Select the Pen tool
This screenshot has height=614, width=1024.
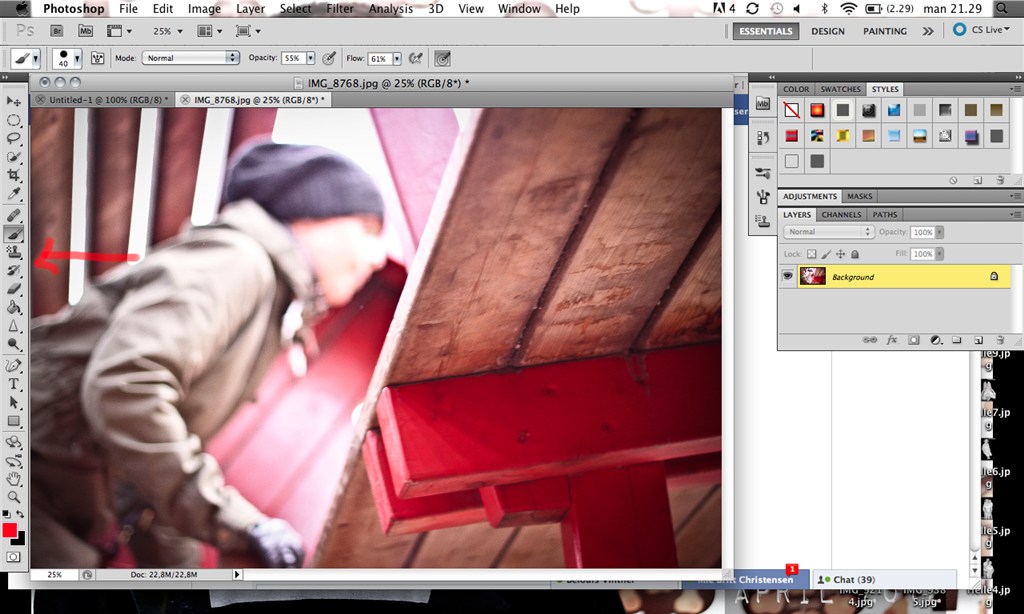coord(14,365)
